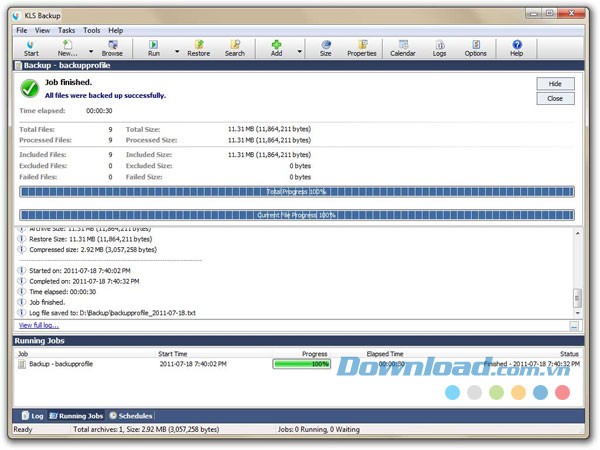
Task: Open the Tasks menu
Action: tap(66, 31)
